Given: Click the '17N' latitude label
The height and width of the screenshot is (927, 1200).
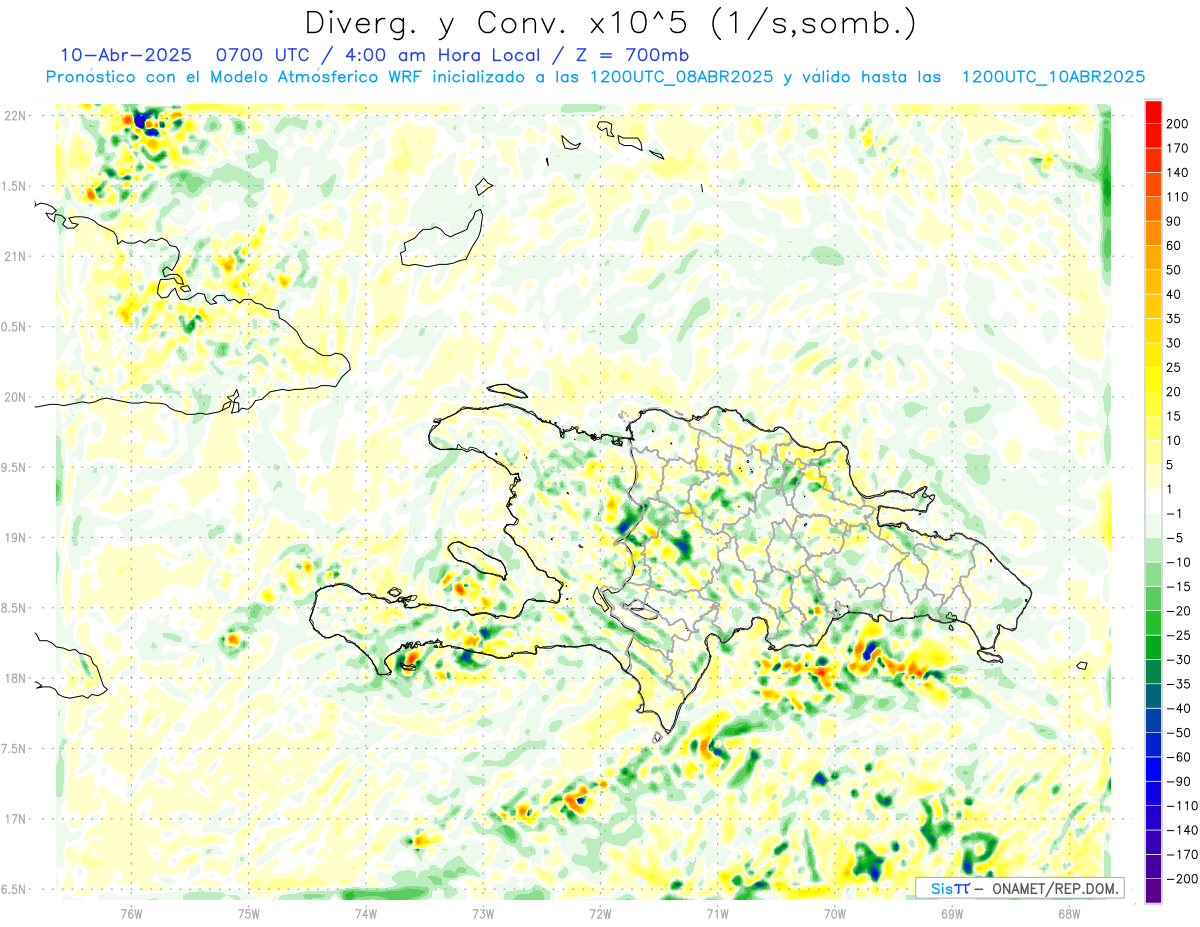Looking at the screenshot, I should (14, 819).
